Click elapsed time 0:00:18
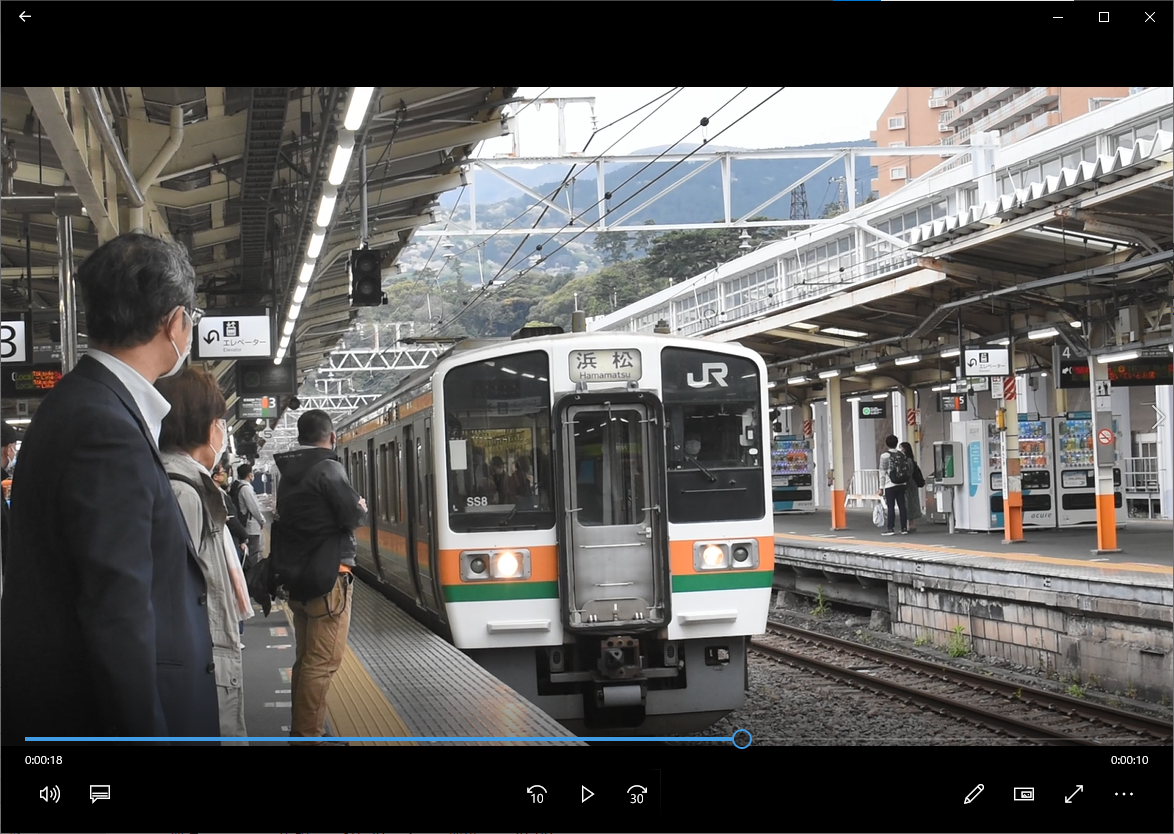Viewport: 1174px width, 834px height. click(43, 760)
